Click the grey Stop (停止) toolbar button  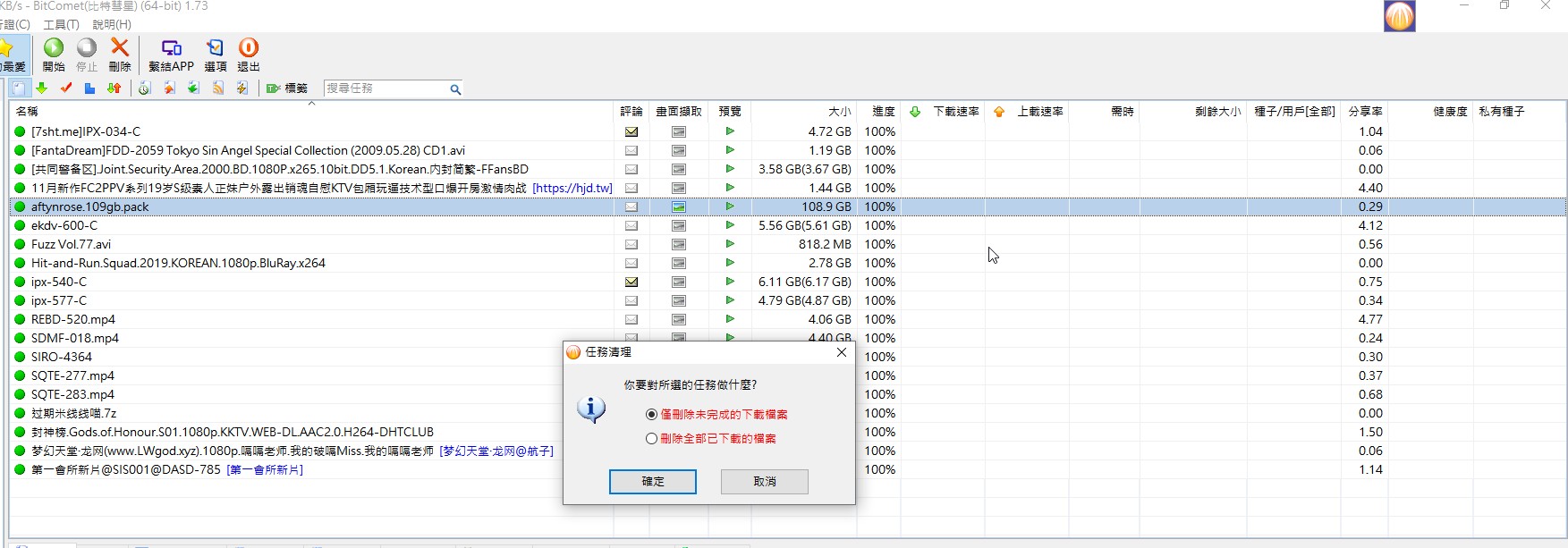[87, 55]
